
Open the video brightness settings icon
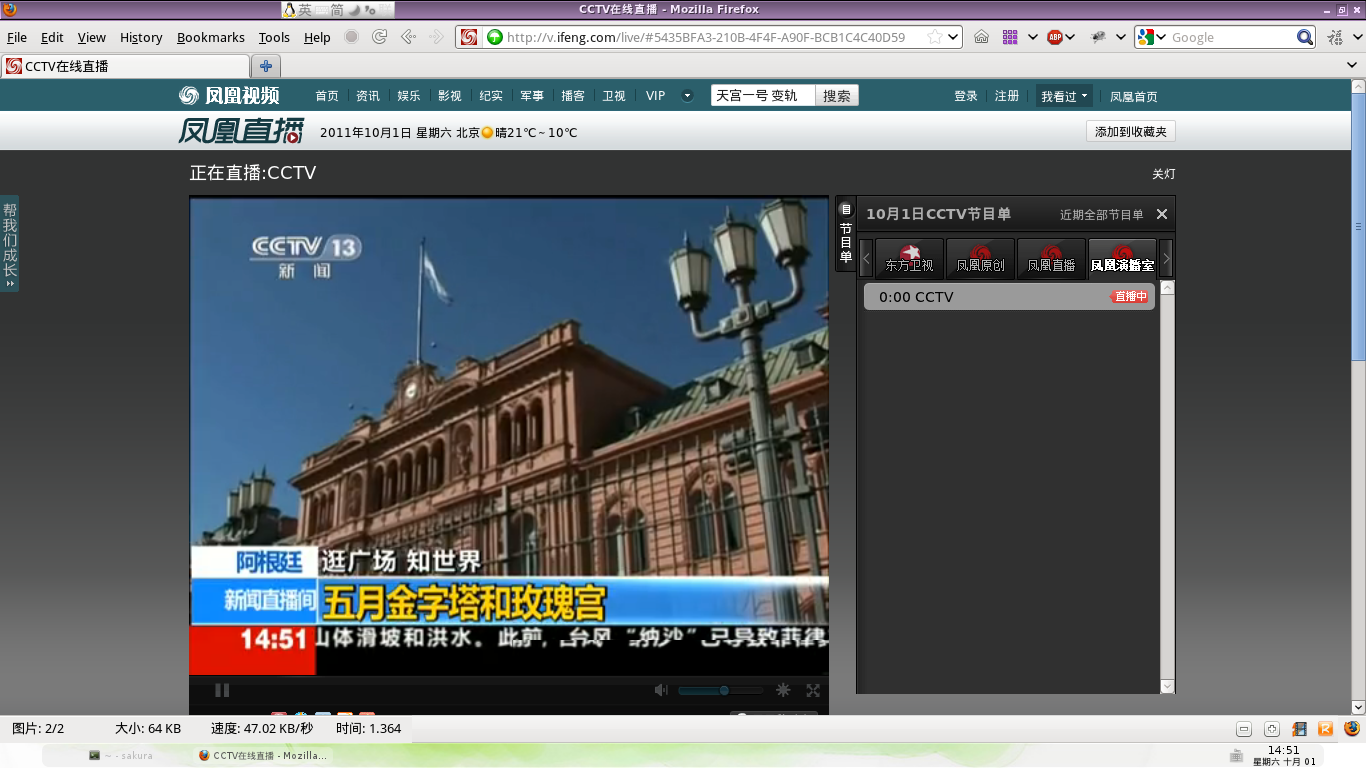[x=784, y=690]
